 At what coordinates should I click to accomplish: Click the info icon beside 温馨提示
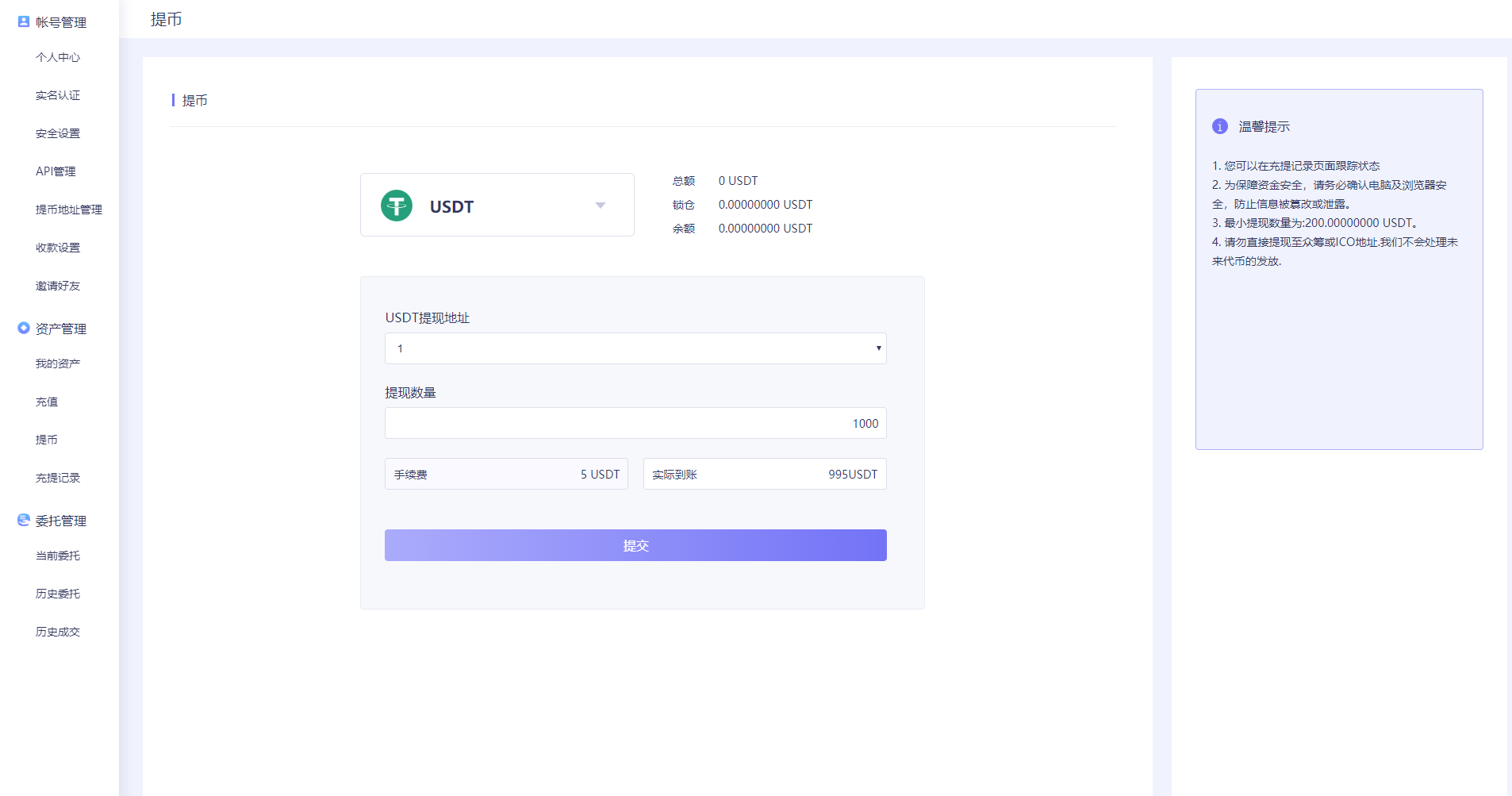click(x=1220, y=126)
